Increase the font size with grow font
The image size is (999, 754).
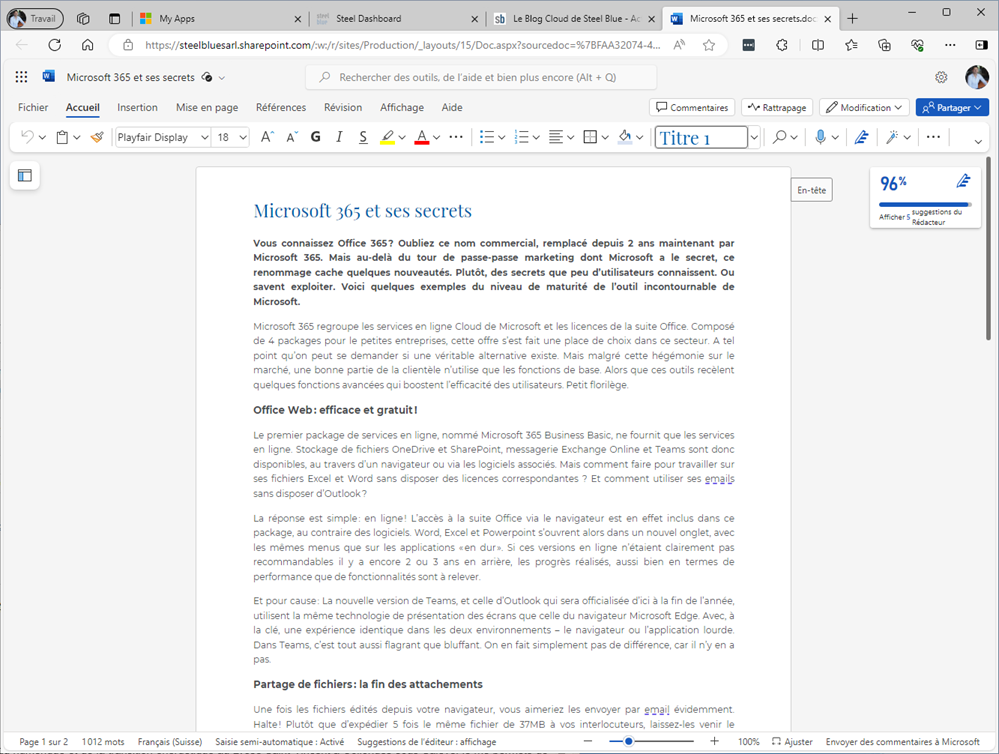pyautogui.click(x=267, y=137)
